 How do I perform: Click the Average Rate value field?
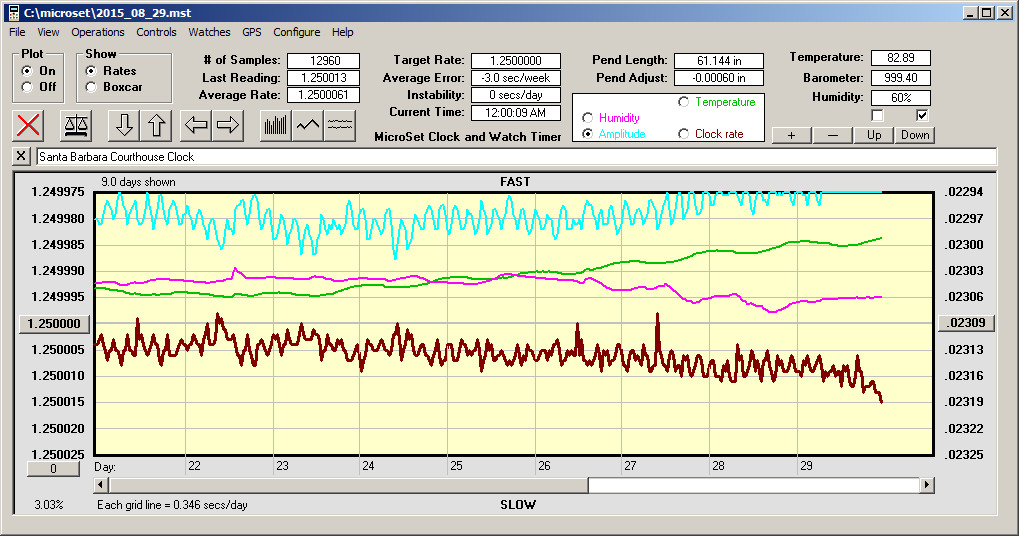coord(324,95)
